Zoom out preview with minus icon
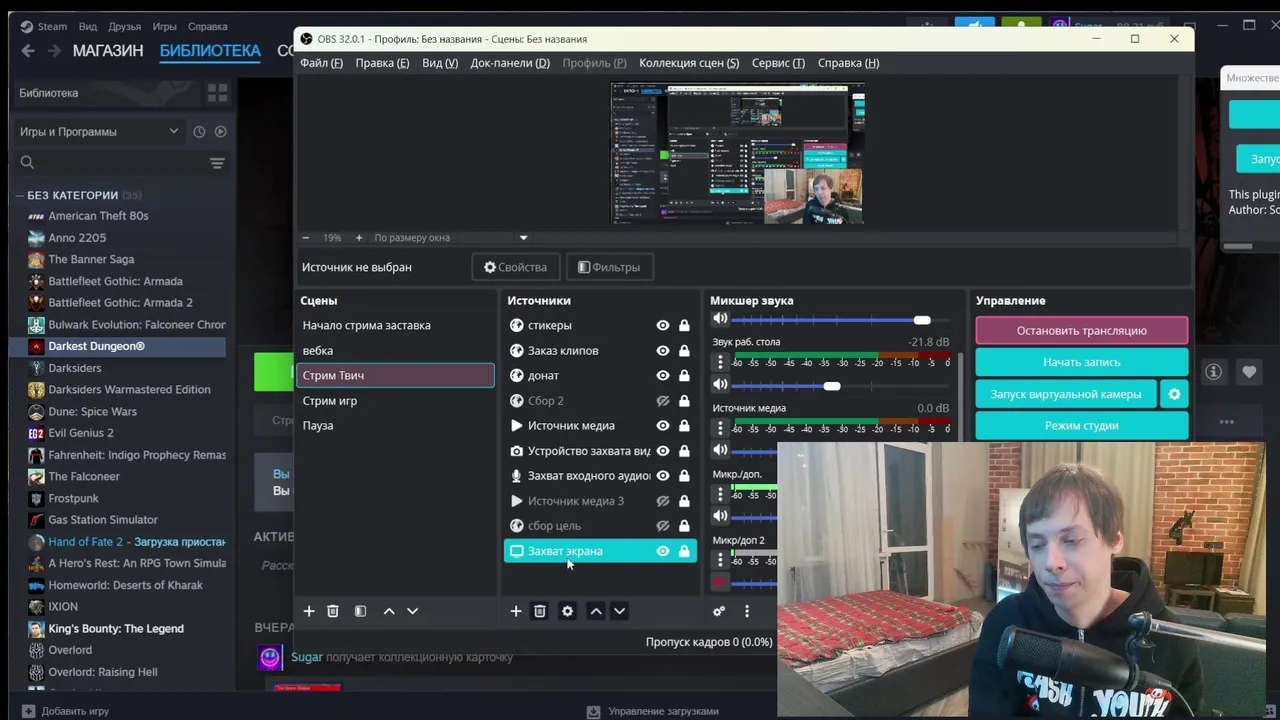 tap(306, 238)
